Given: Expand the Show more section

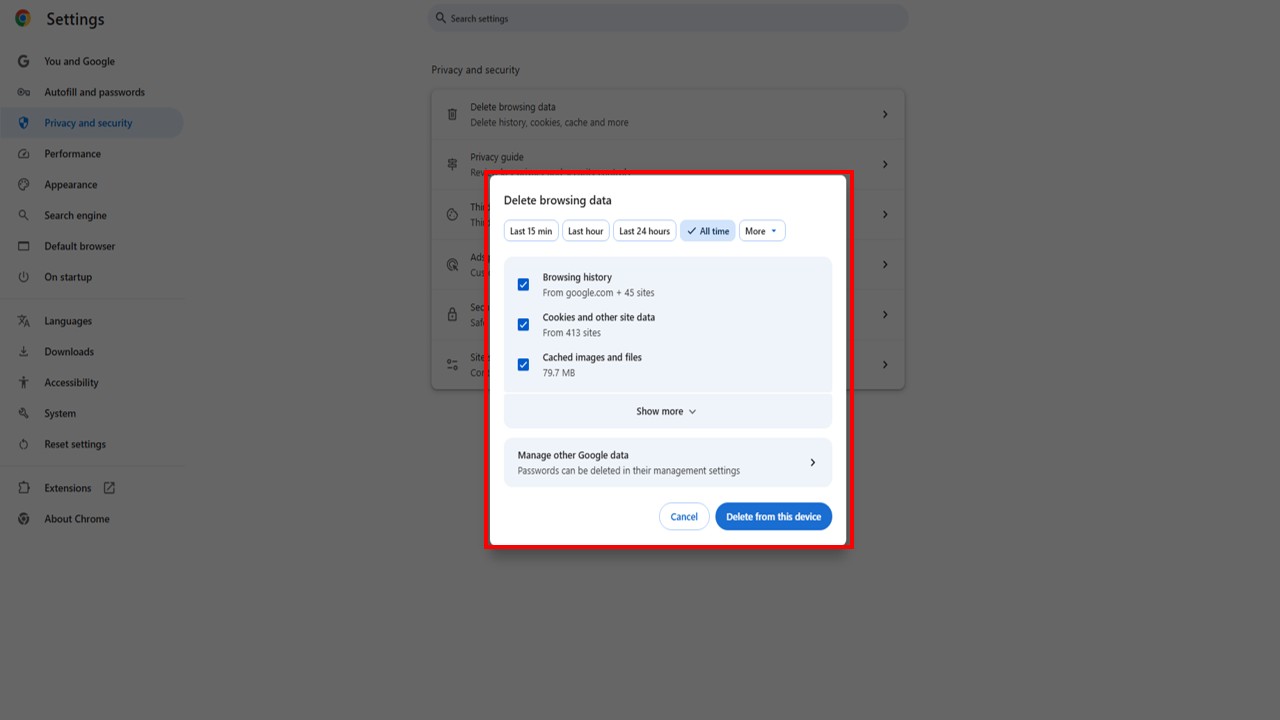Looking at the screenshot, I should [x=667, y=411].
